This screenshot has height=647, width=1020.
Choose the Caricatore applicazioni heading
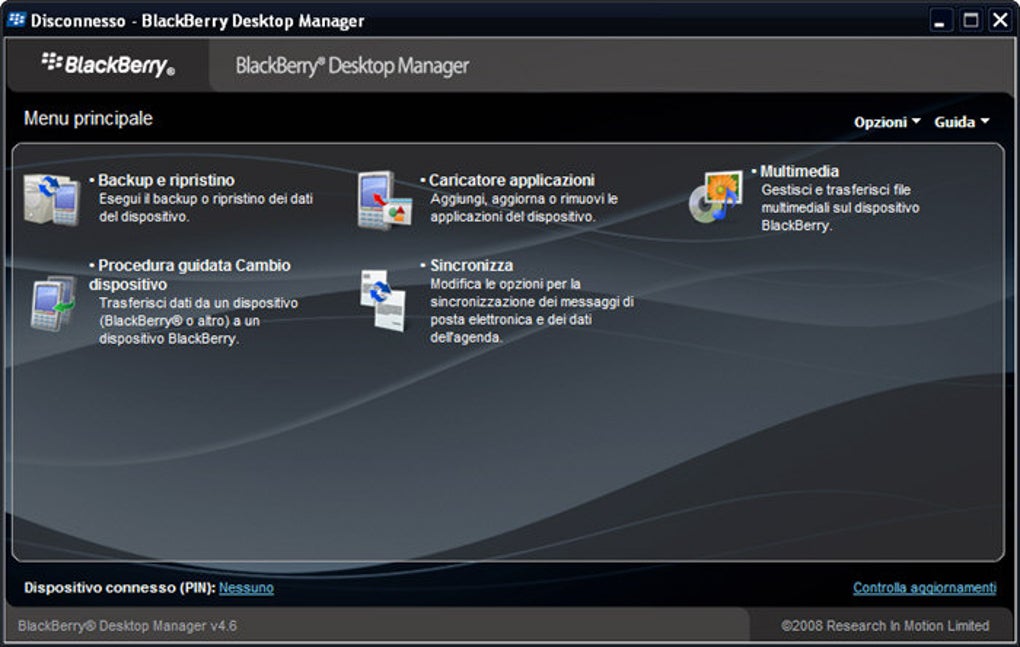pos(511,180)
